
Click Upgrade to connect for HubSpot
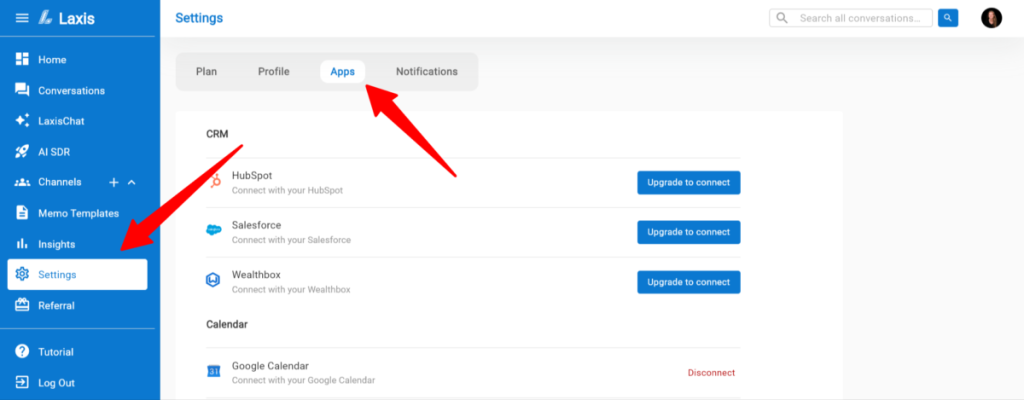688,183
